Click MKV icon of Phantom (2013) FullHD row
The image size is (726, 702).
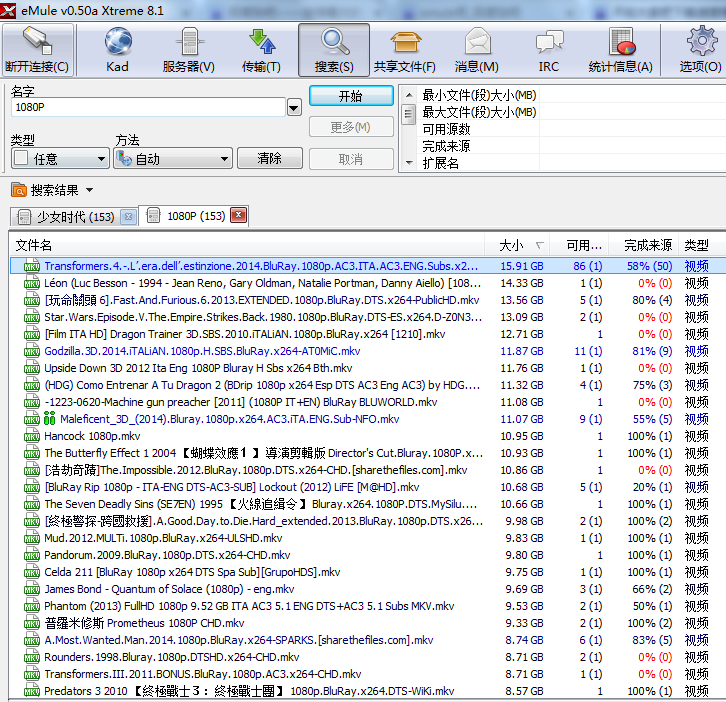(31, 606)
